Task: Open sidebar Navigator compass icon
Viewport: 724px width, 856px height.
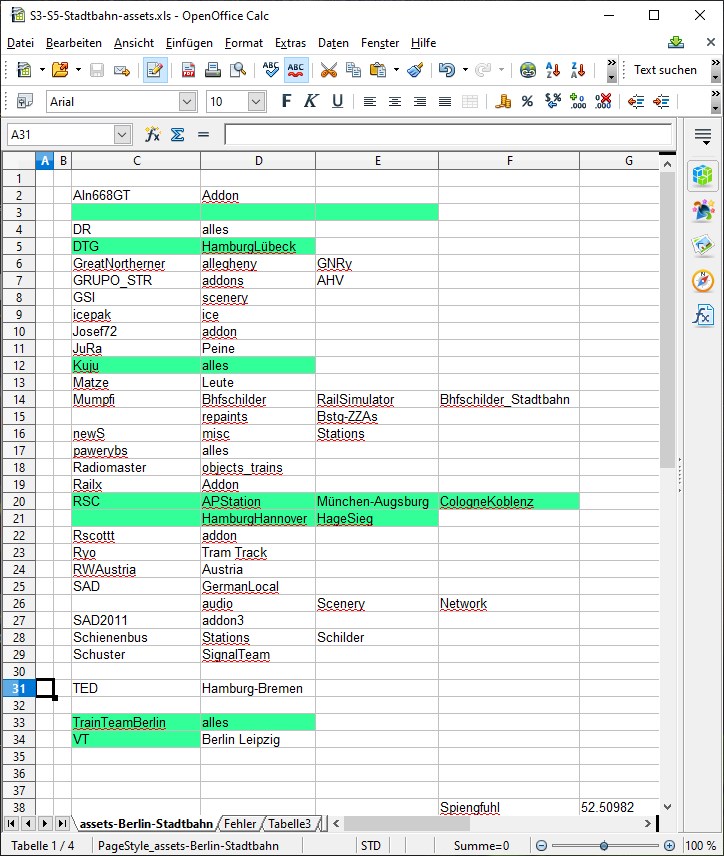Action: pos(703,281)
